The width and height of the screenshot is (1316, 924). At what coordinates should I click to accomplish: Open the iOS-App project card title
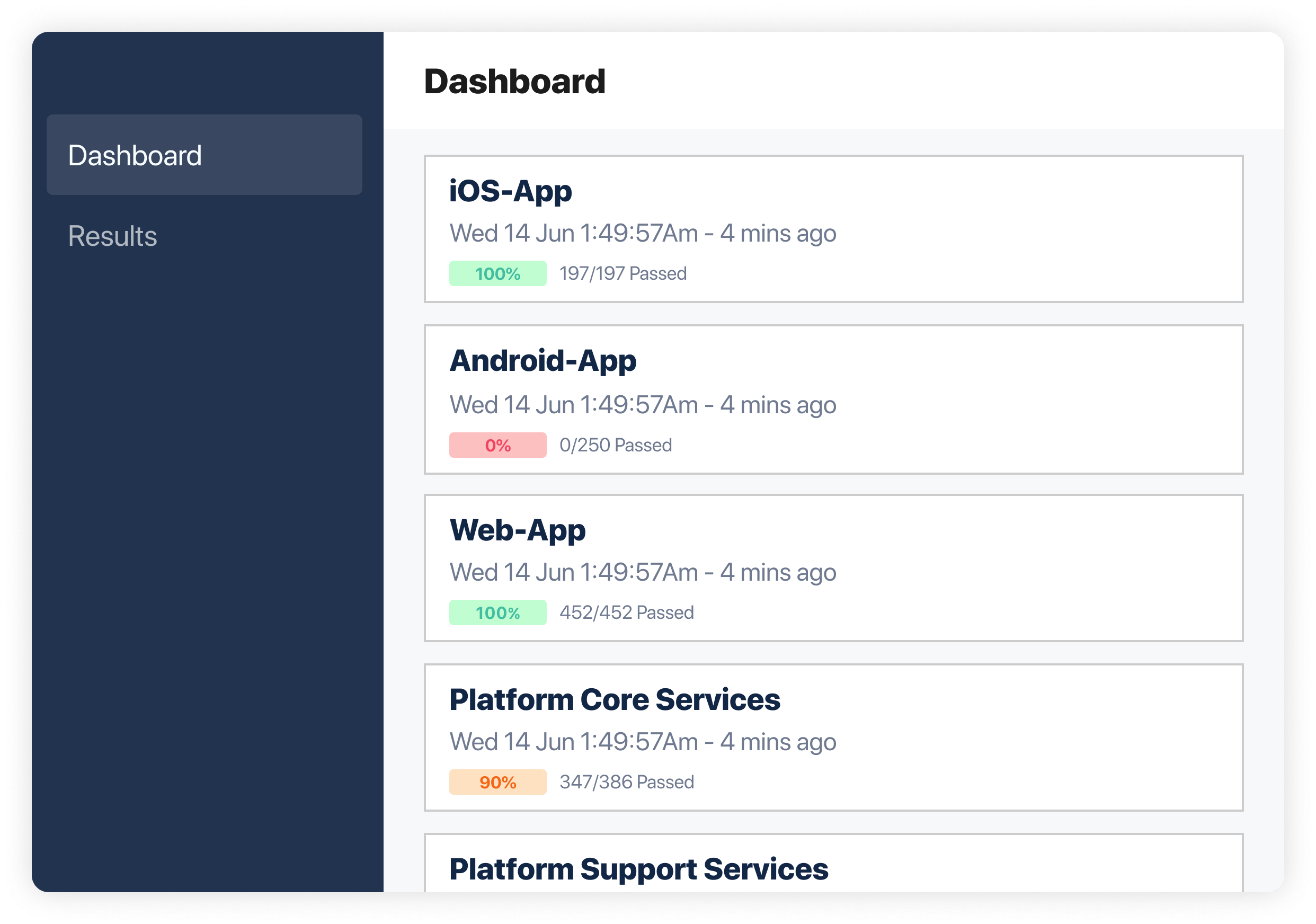(x=510, y=191)
